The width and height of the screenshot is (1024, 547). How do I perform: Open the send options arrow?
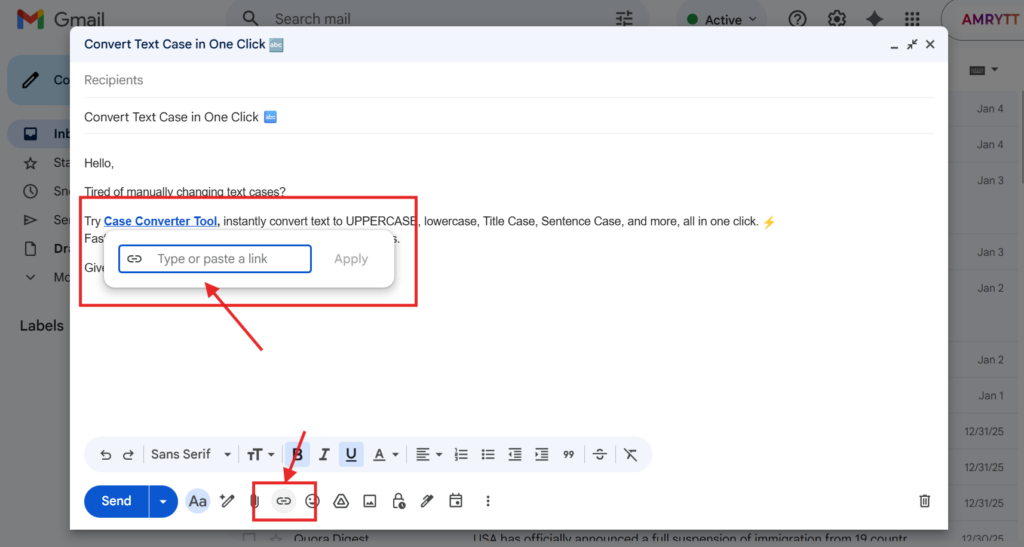pyautogui.click(x=163, y=501)
